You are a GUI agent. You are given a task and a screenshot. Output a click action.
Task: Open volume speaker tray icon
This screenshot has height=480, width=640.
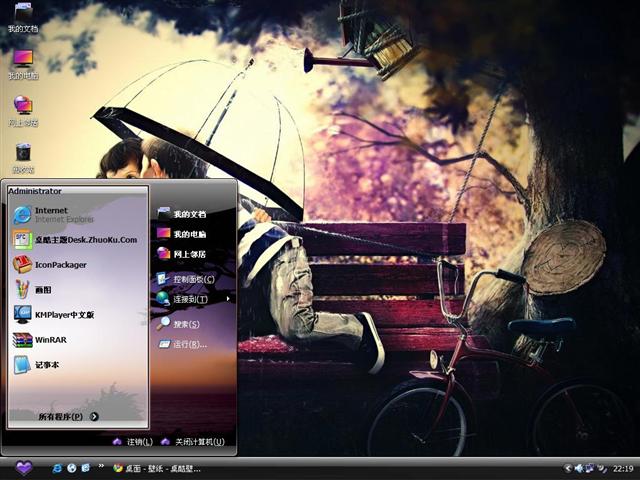pos(579,469)
